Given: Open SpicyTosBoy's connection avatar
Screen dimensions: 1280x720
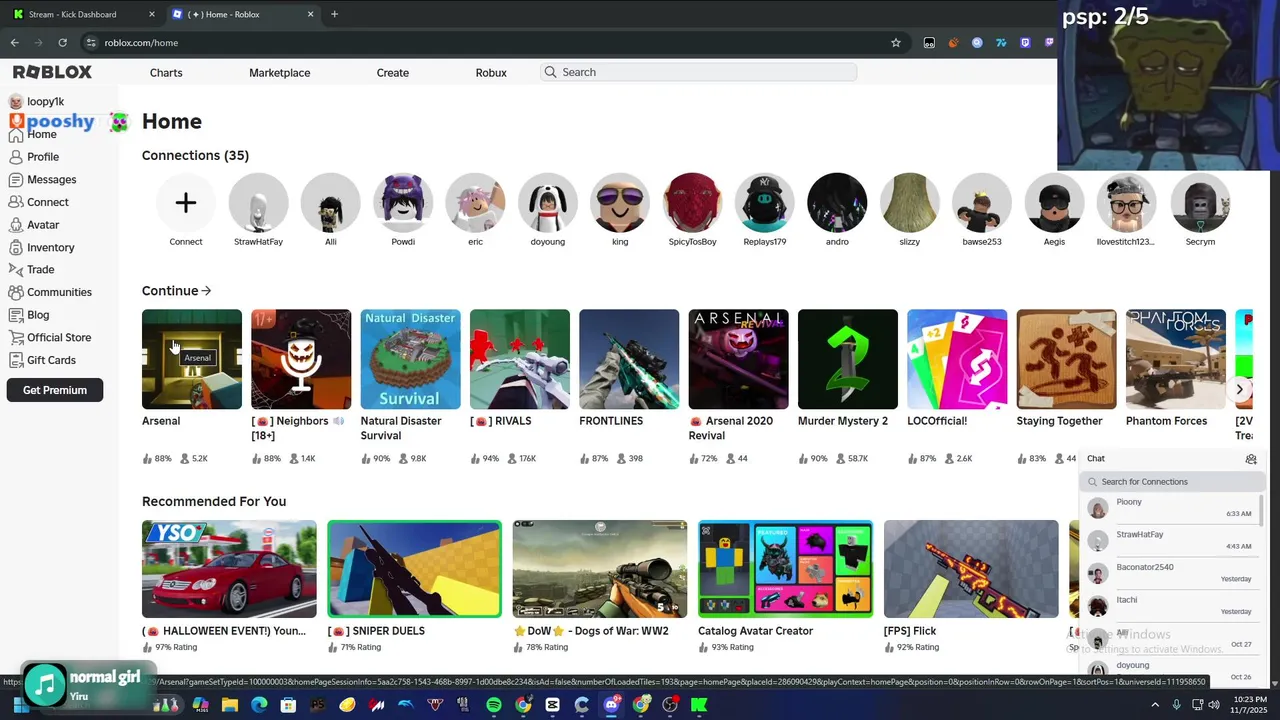Looking at the screenshot, I should click(x=693, y=203).
